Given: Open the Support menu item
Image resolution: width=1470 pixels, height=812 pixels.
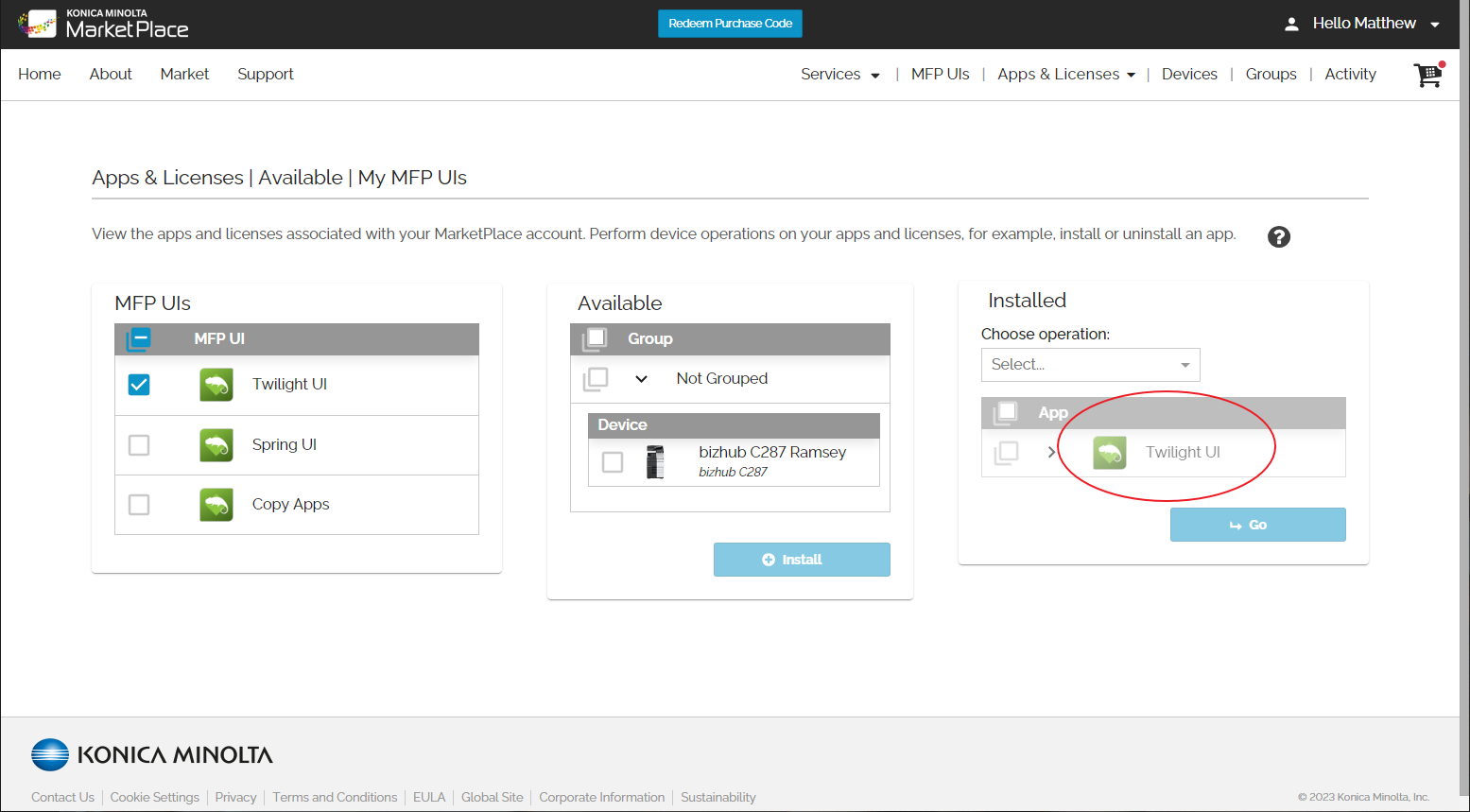Looking at the screenshot, I should [266, 75].
